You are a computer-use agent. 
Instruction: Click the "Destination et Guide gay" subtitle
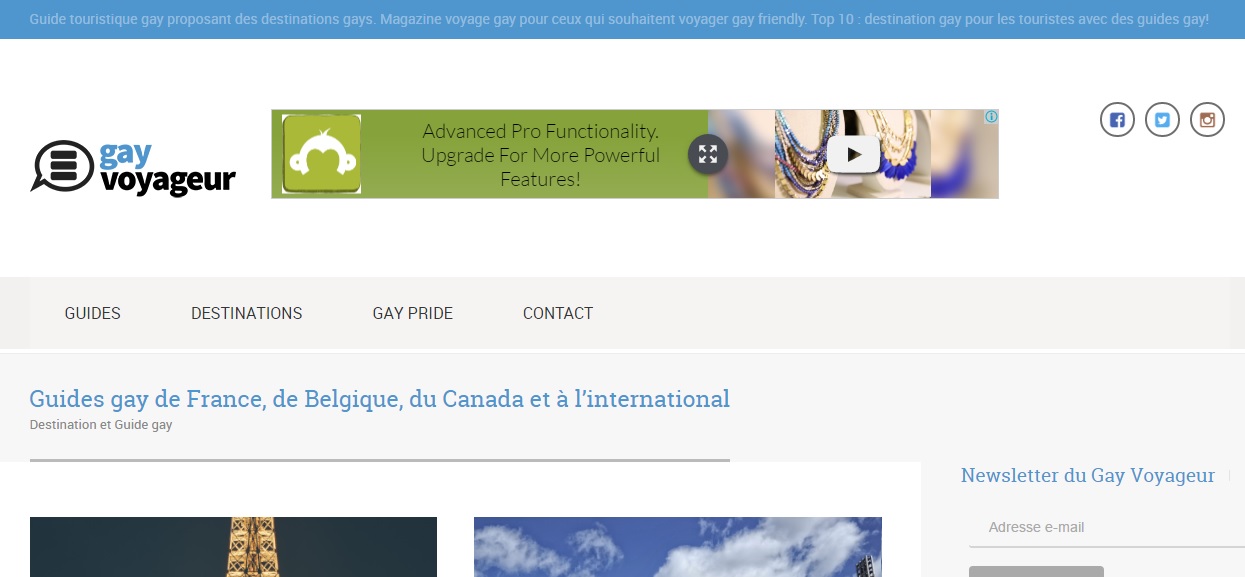point(101,425)
